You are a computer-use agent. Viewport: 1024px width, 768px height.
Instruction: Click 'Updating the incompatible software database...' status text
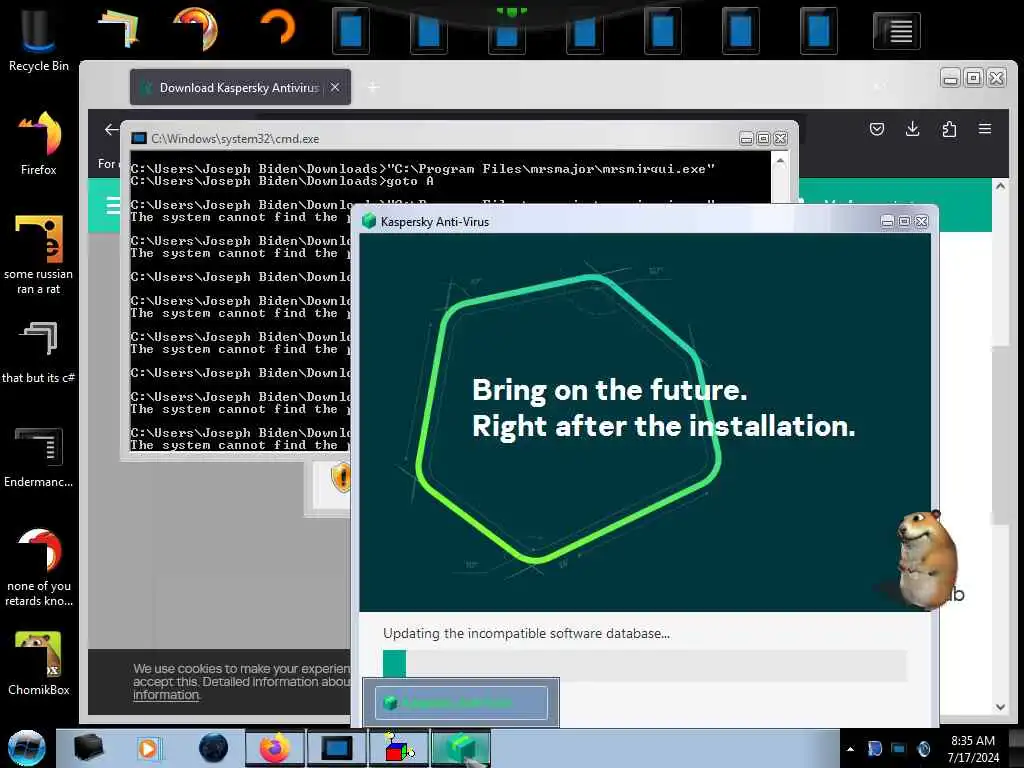(x=526, y=633)
